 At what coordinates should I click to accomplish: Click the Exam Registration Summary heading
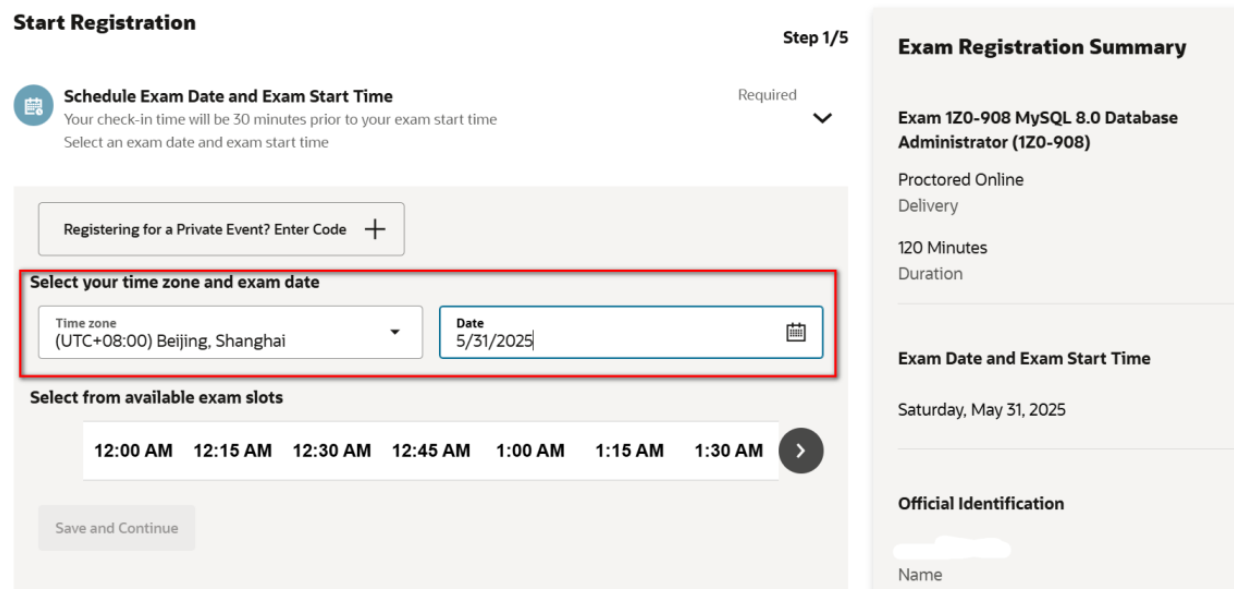(1042, 47)
